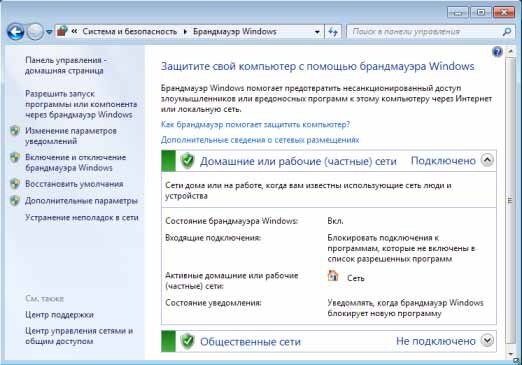
Task: Open 'Изменение параметров уведомлений' link
Action: coord(71,136)
